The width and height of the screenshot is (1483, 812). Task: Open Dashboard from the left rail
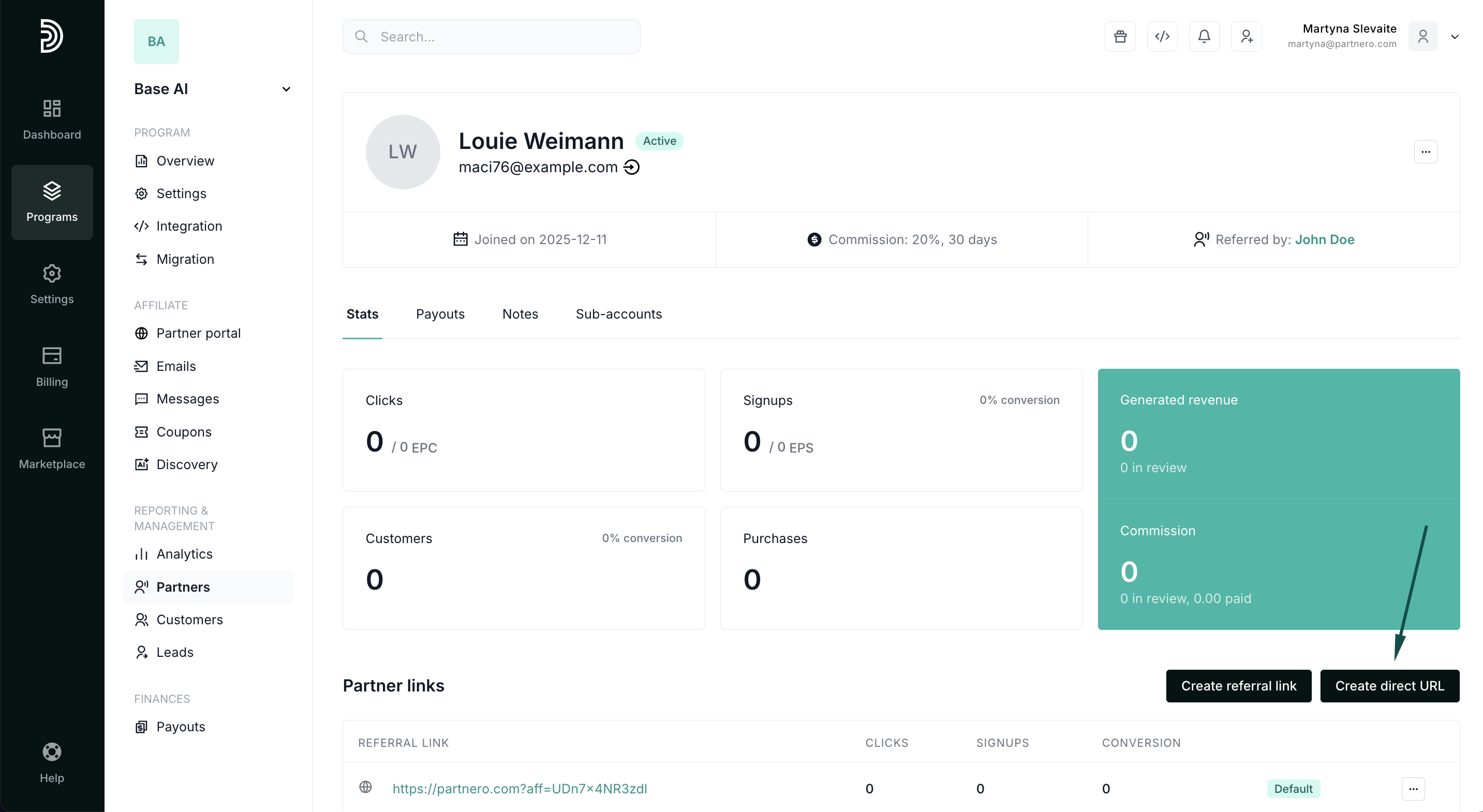point(52,119)
